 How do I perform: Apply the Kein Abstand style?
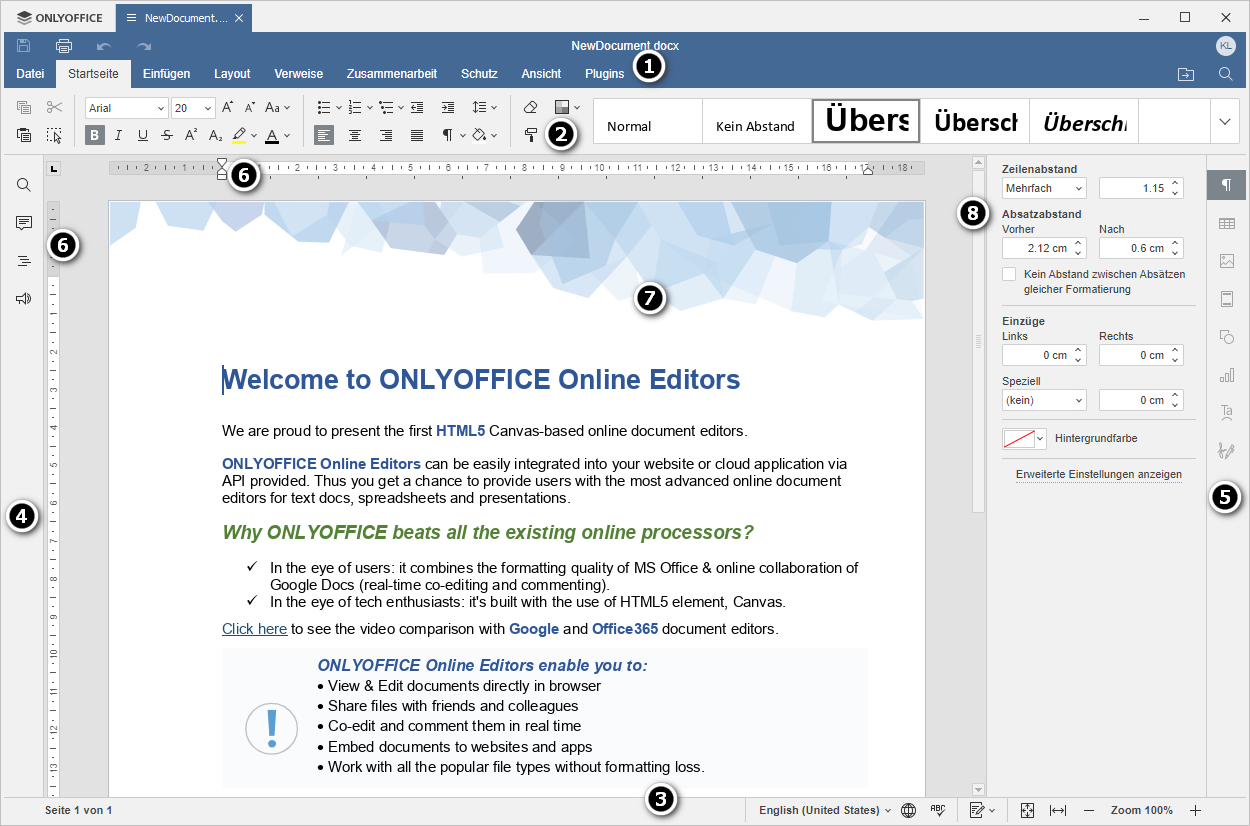(756, 121)
